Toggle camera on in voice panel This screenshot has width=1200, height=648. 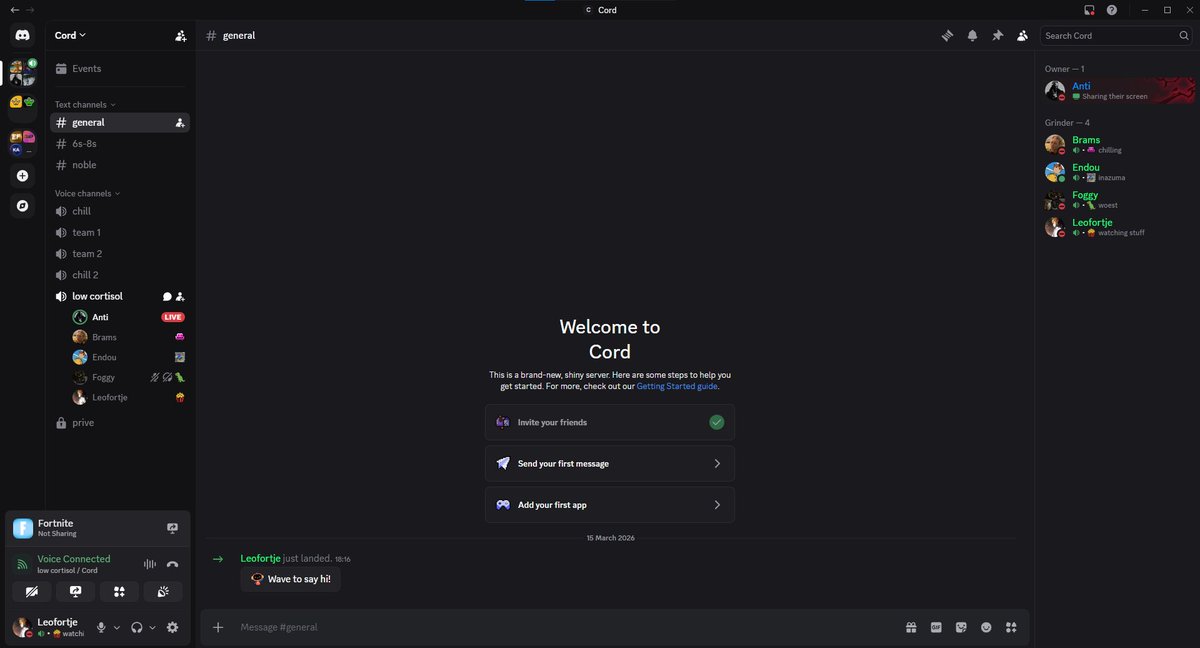point(31,592)
